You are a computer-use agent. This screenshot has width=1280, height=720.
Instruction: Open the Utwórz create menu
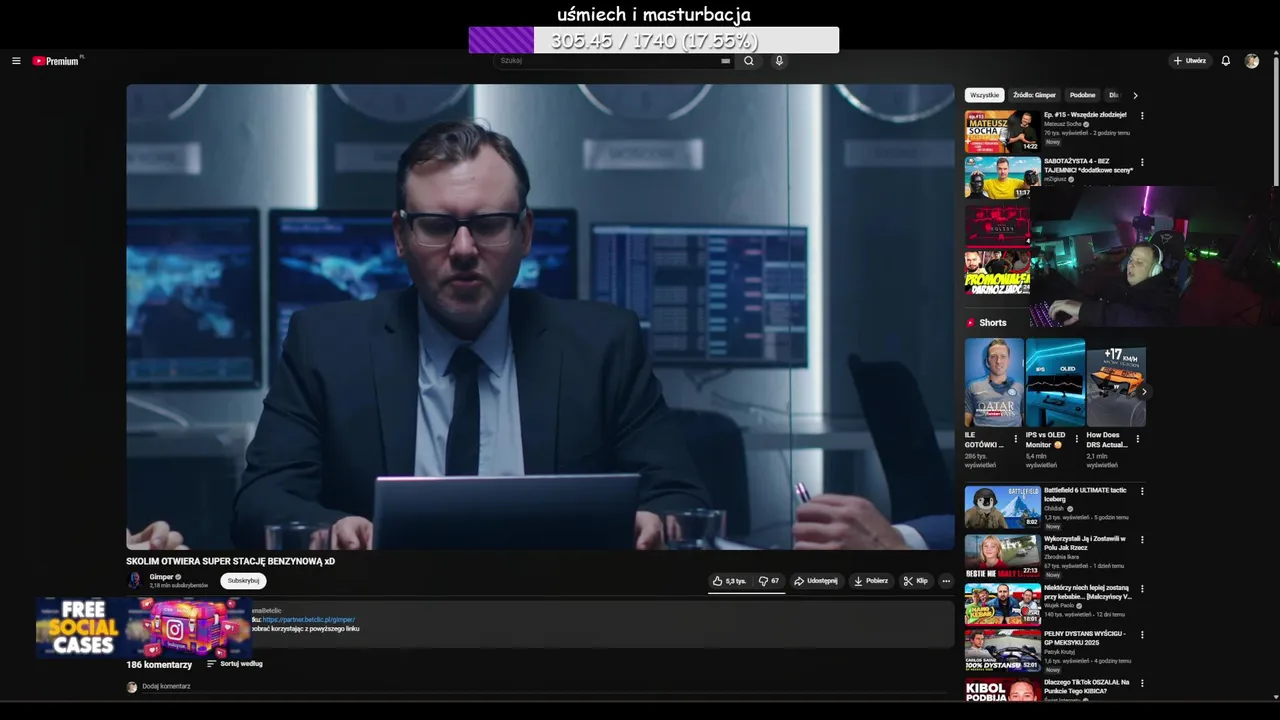click(x=1190, y=61)
